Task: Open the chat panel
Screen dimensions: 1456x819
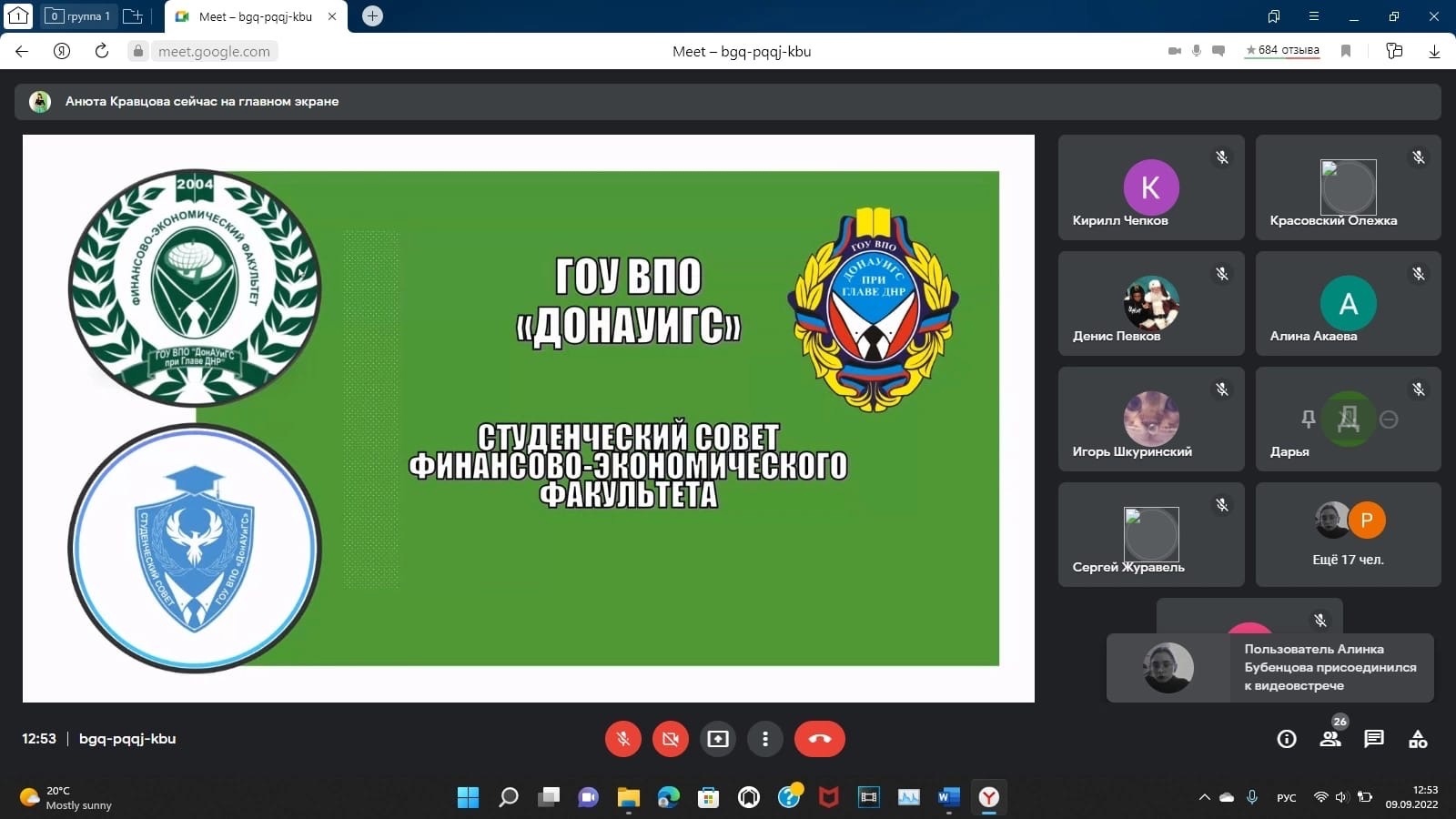Action: [1374, 739]
